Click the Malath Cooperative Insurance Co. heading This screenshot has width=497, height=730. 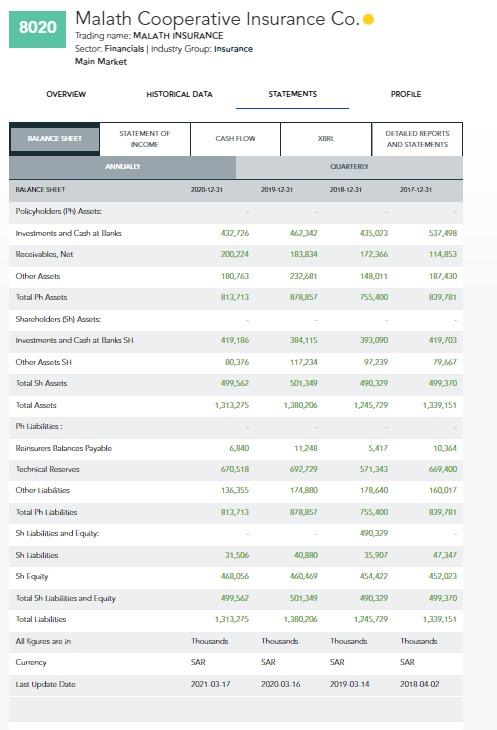coord(217,19)
